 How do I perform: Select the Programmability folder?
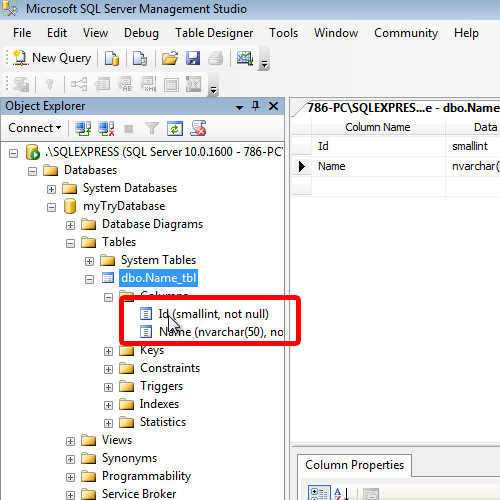pyautogui.click(x=146, y=476)
